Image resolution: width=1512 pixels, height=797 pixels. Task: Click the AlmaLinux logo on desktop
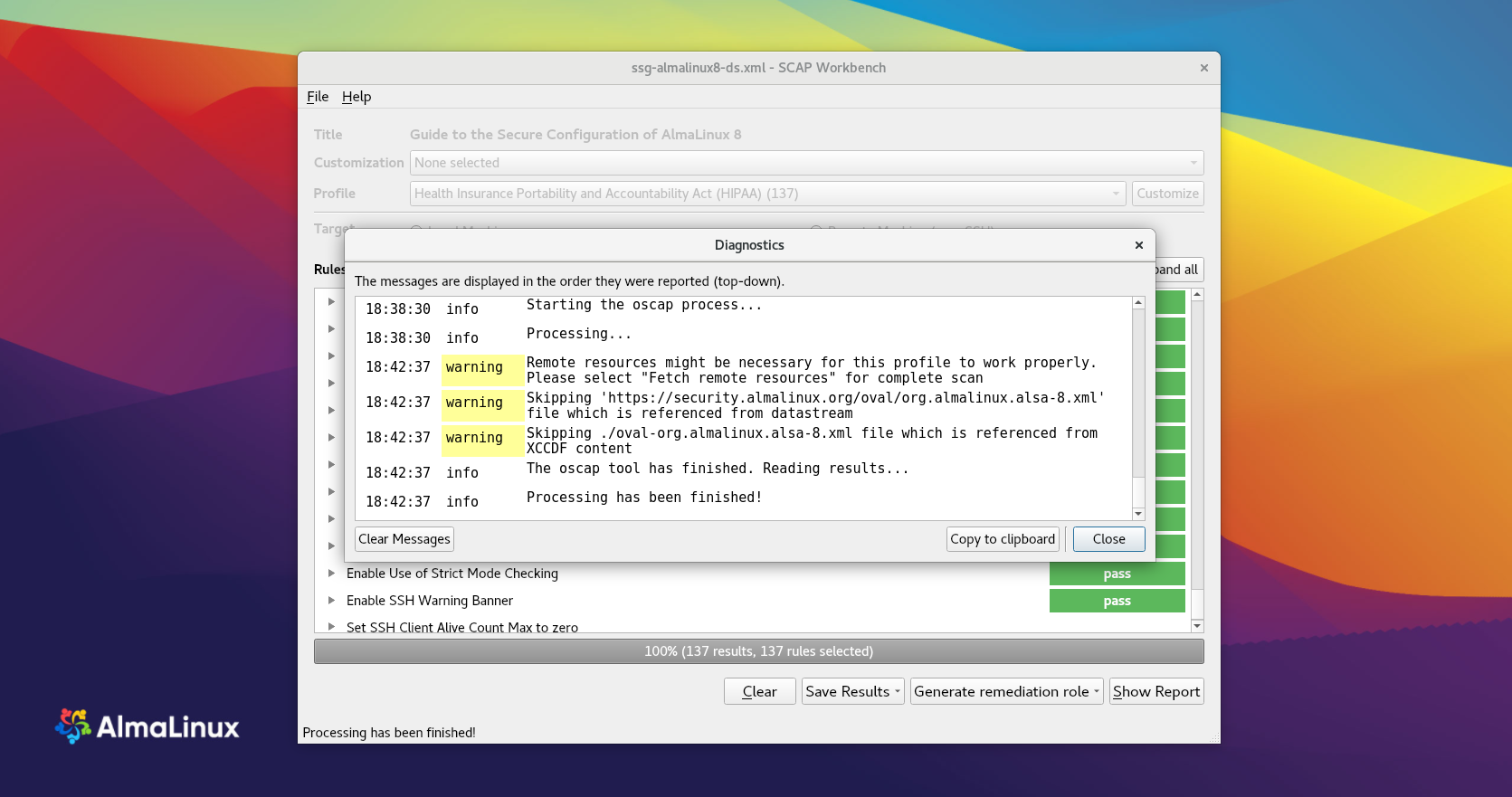pos(147,726)
